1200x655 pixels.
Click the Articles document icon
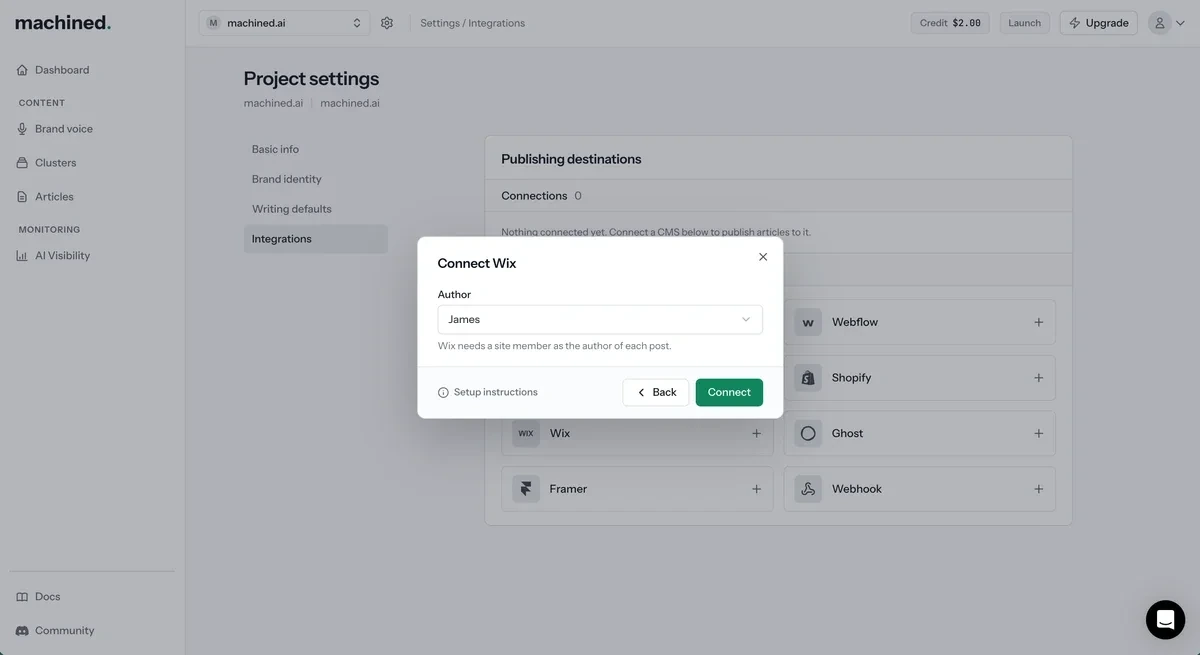click(23, 197)
